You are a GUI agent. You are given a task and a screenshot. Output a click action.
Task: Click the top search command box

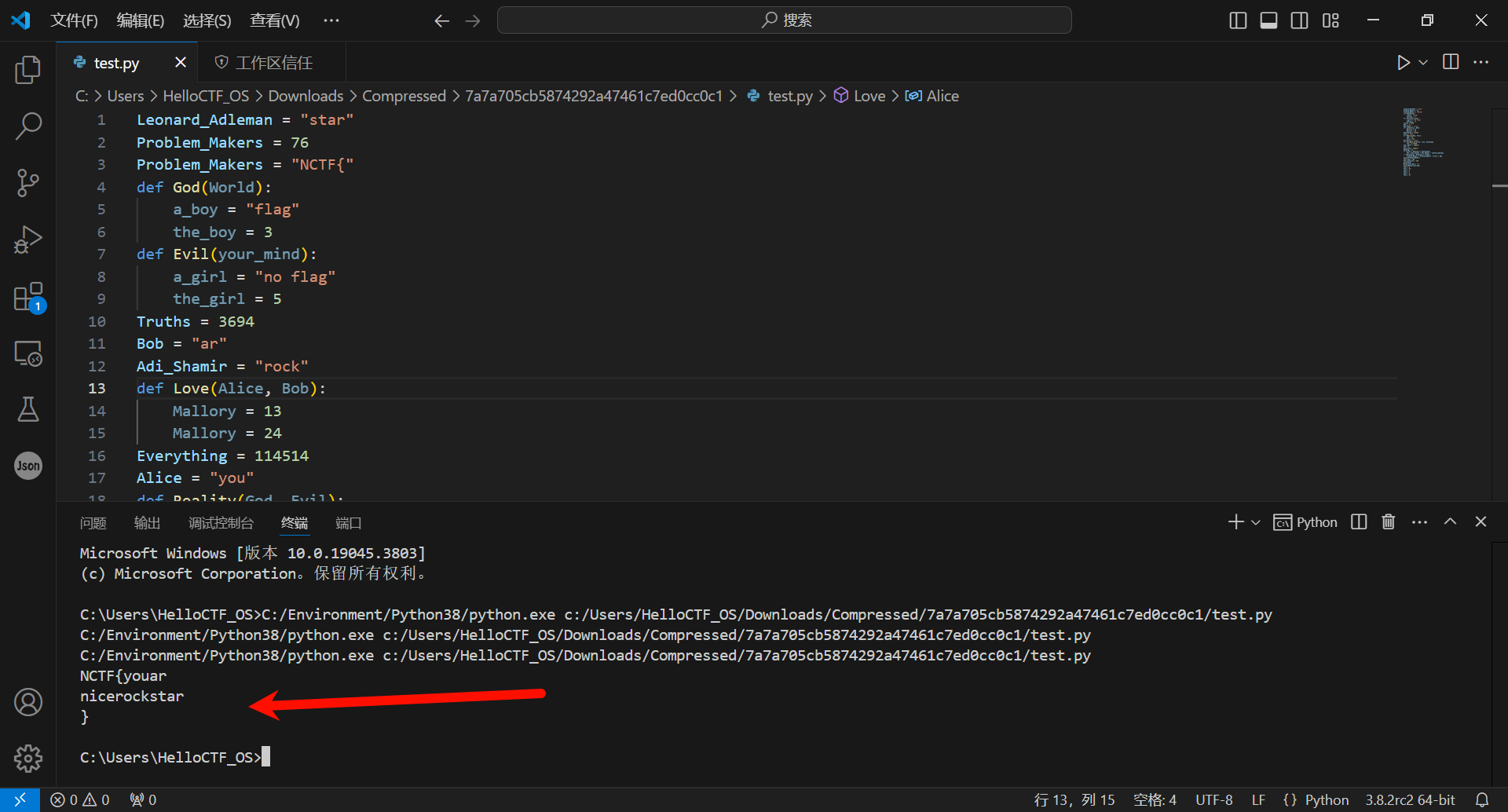point(784,20)
